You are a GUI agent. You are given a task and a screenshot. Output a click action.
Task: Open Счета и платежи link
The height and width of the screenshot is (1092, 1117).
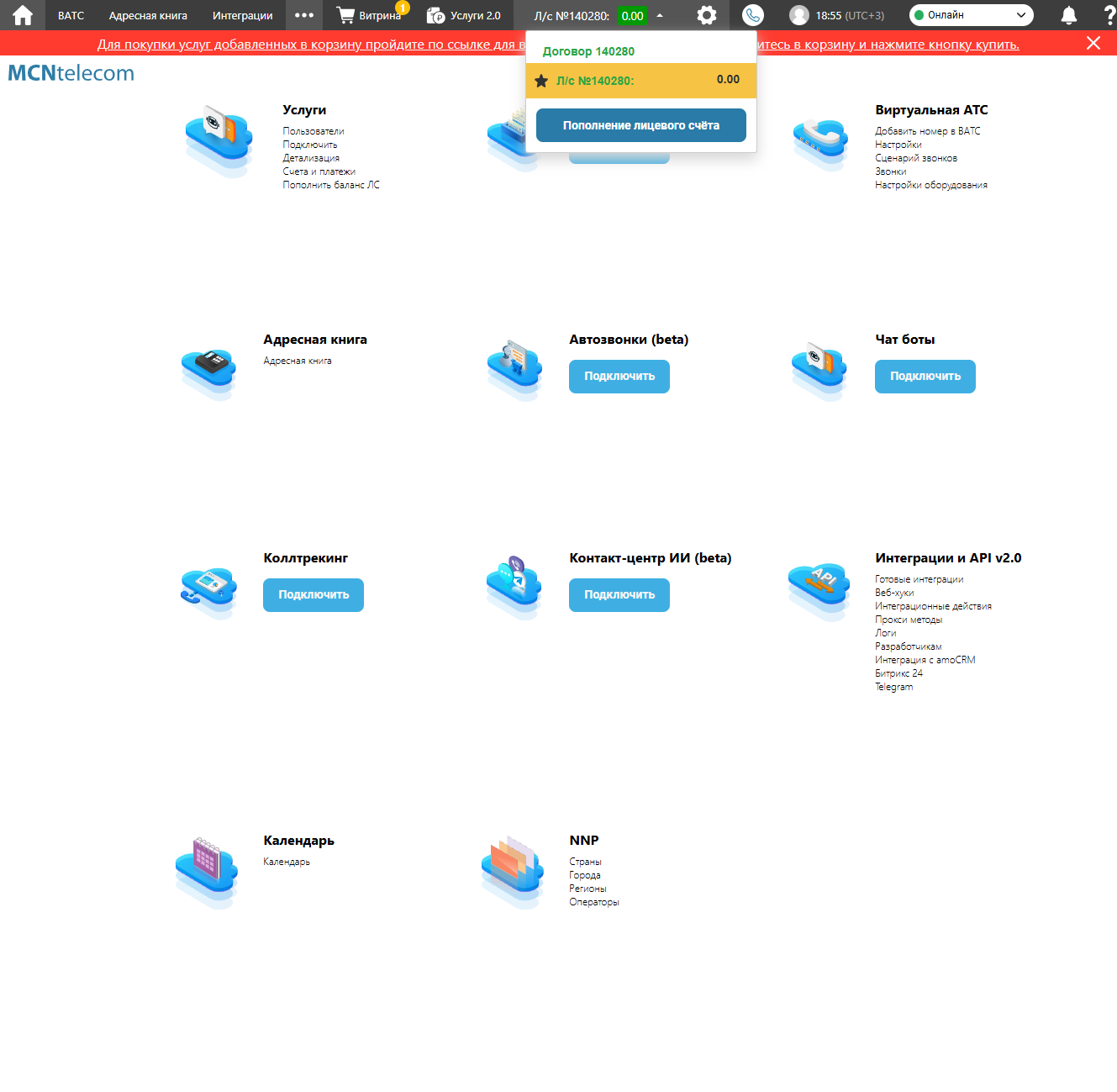pos(319,171)
